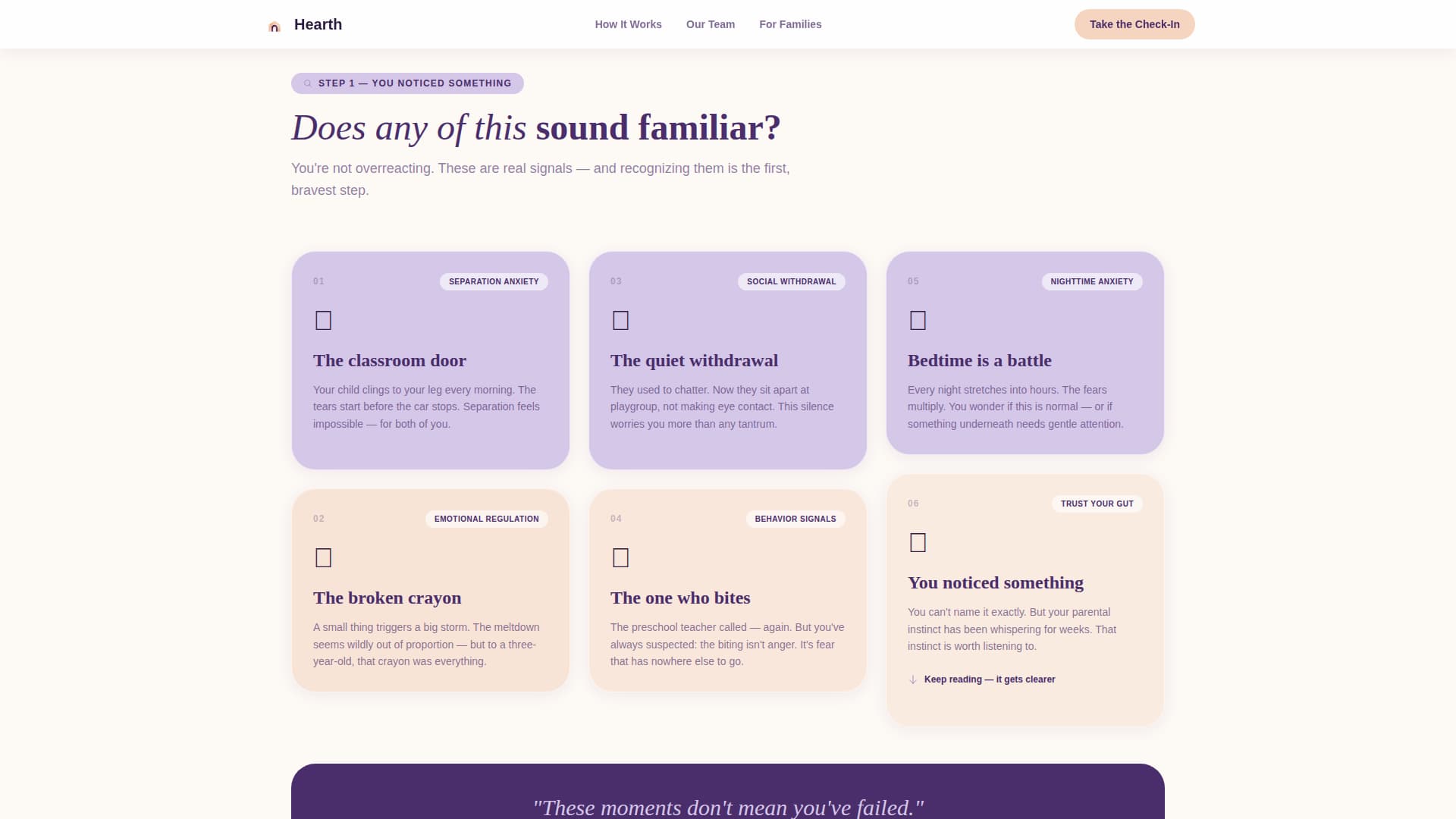1456x819 pixels.
Task: Click the Your child clings to your leg description
Action: [x=427, y=406]
